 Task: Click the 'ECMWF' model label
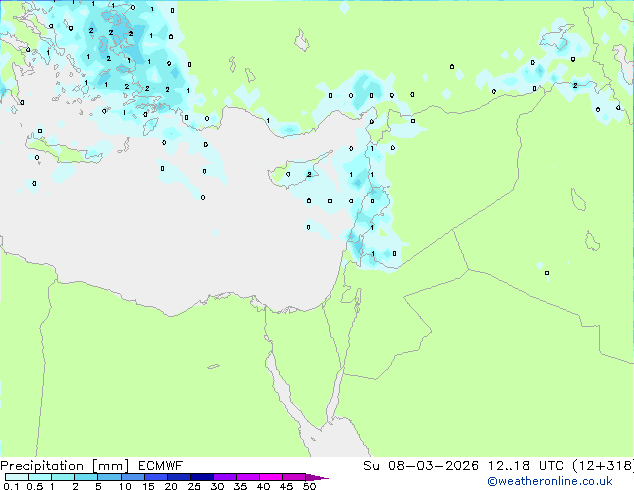tap(161, 466)
